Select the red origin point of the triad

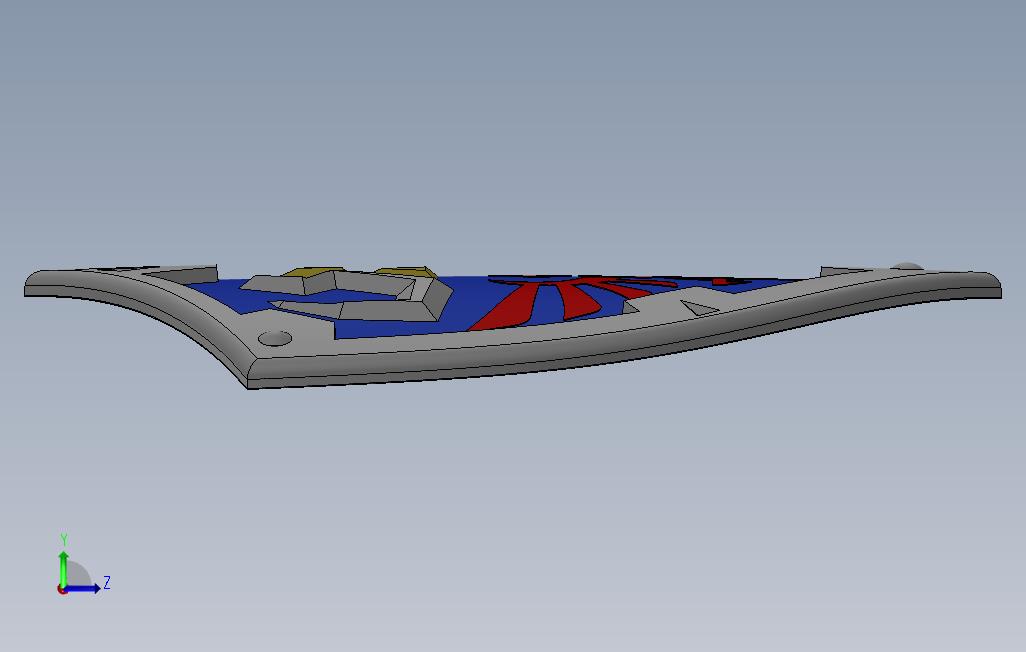(62, 590)
